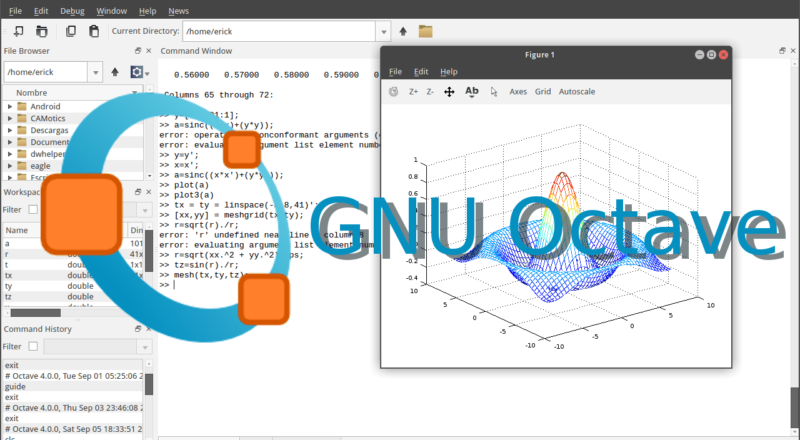Select variable ty in Workspace

coord(73,286)
